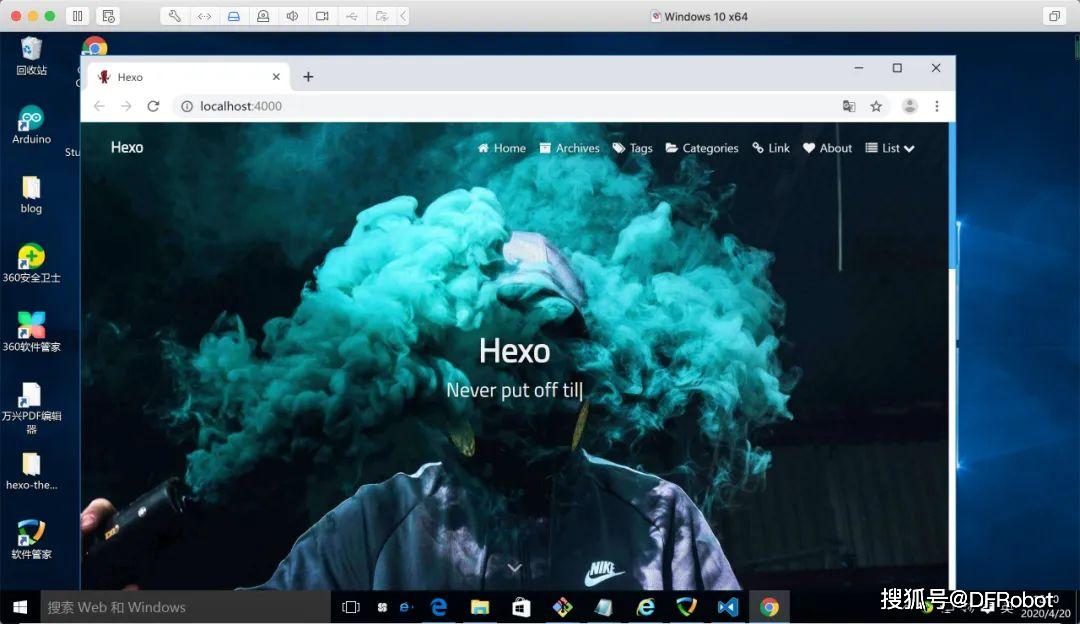
Task: Open the Chrome profile avatar
Action: click(x=909, y=106)
